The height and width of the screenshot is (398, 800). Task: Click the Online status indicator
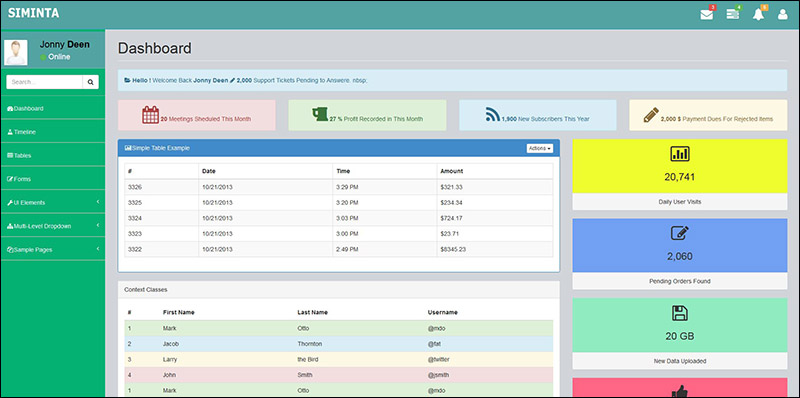[x=55, y=57]
